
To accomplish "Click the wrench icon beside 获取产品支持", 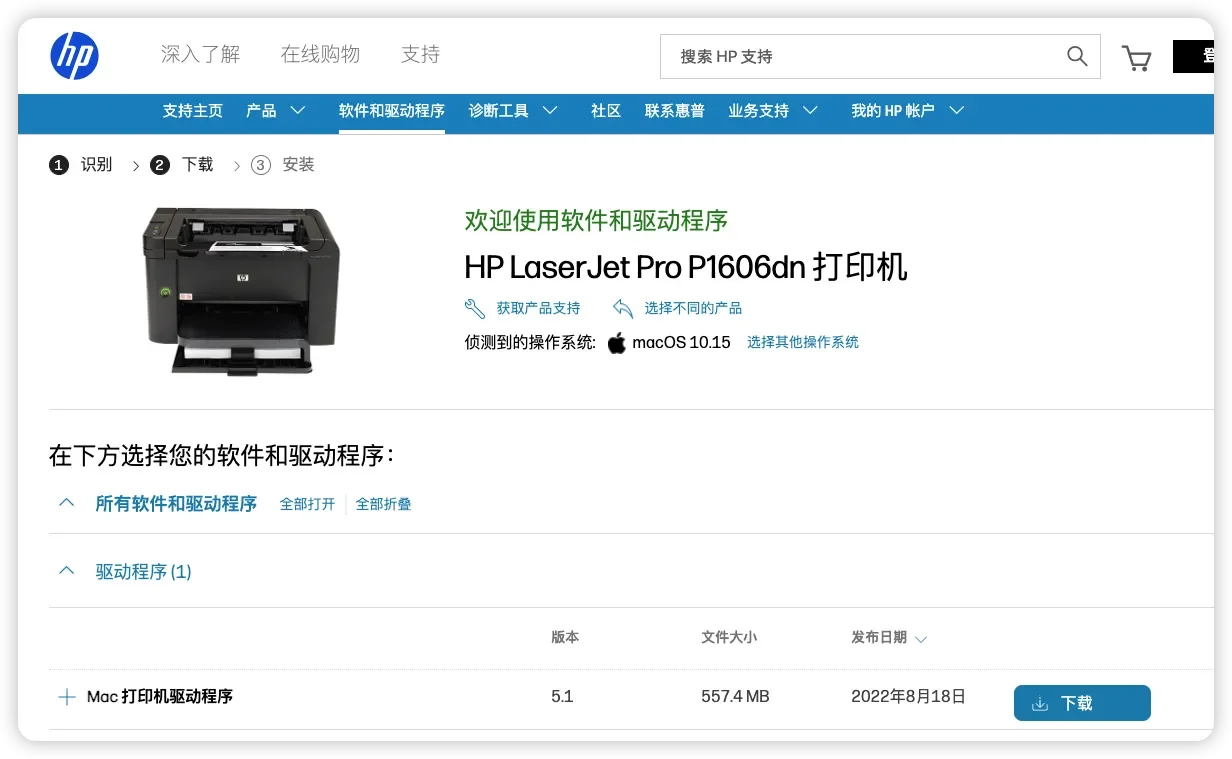I will pyautogui.click(x=475, y=308).
